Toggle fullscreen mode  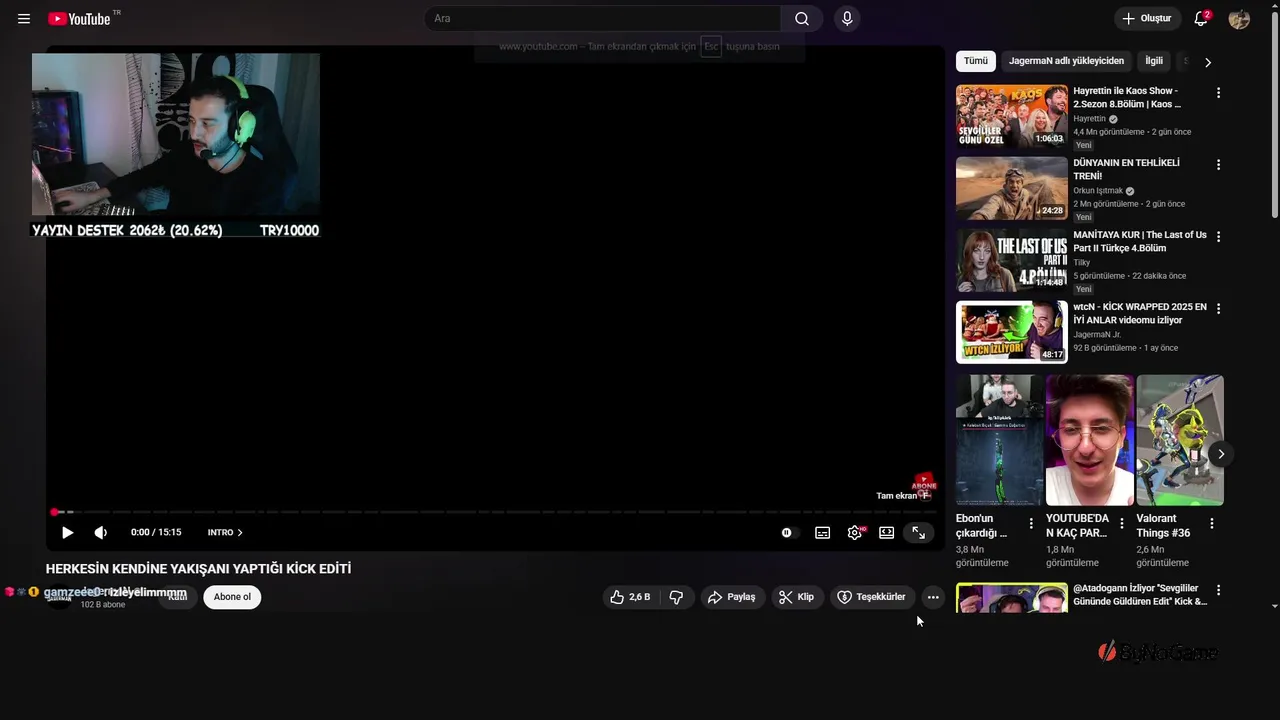(918, 533)
